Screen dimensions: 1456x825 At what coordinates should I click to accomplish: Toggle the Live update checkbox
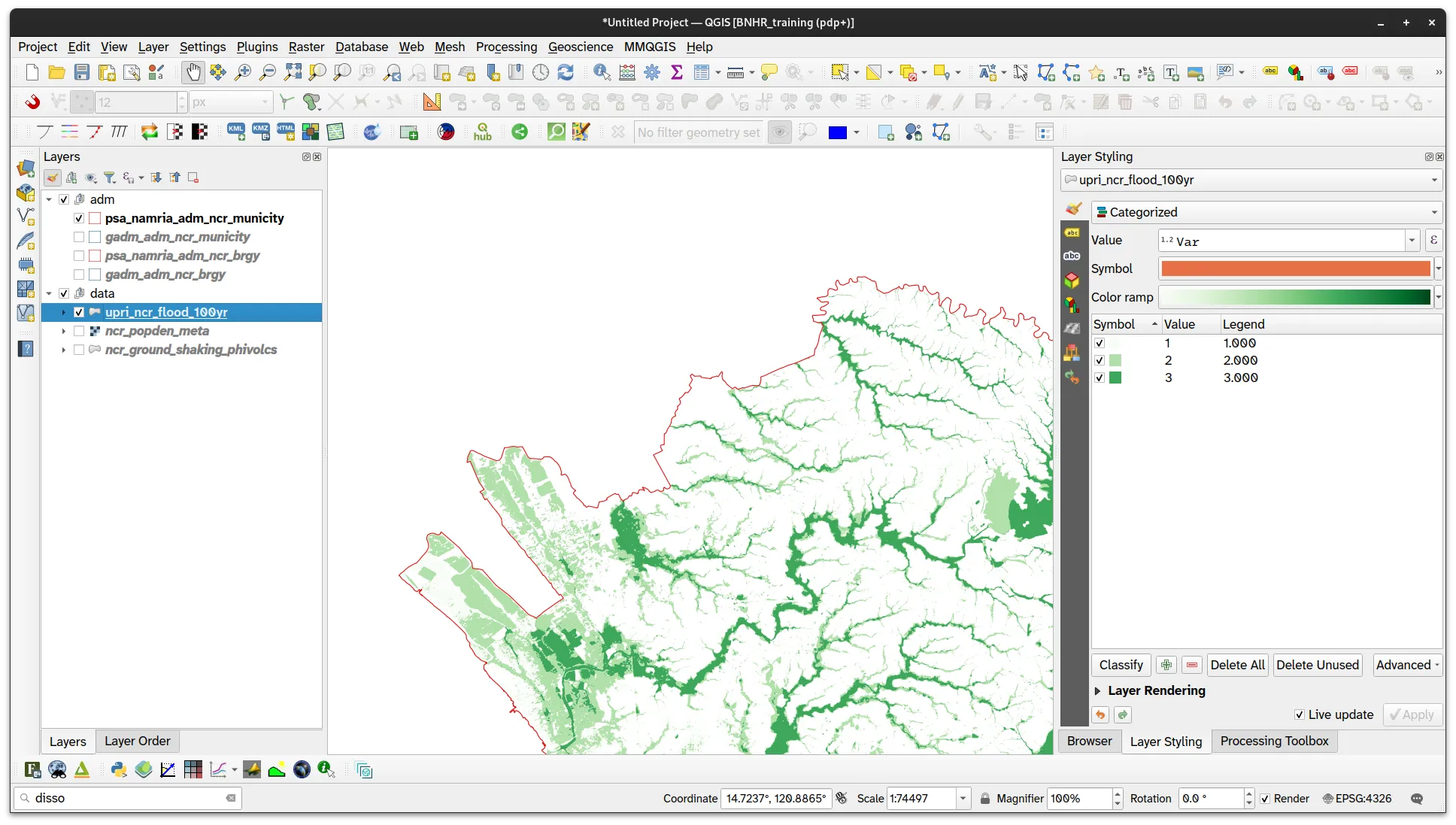pos(1300,714)
